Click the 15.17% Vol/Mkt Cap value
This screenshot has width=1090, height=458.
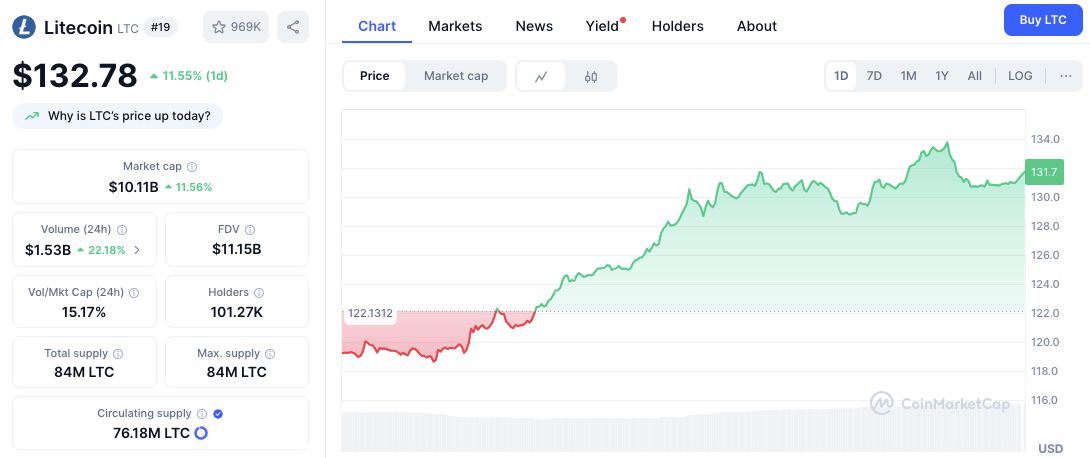tap(82, 313)
